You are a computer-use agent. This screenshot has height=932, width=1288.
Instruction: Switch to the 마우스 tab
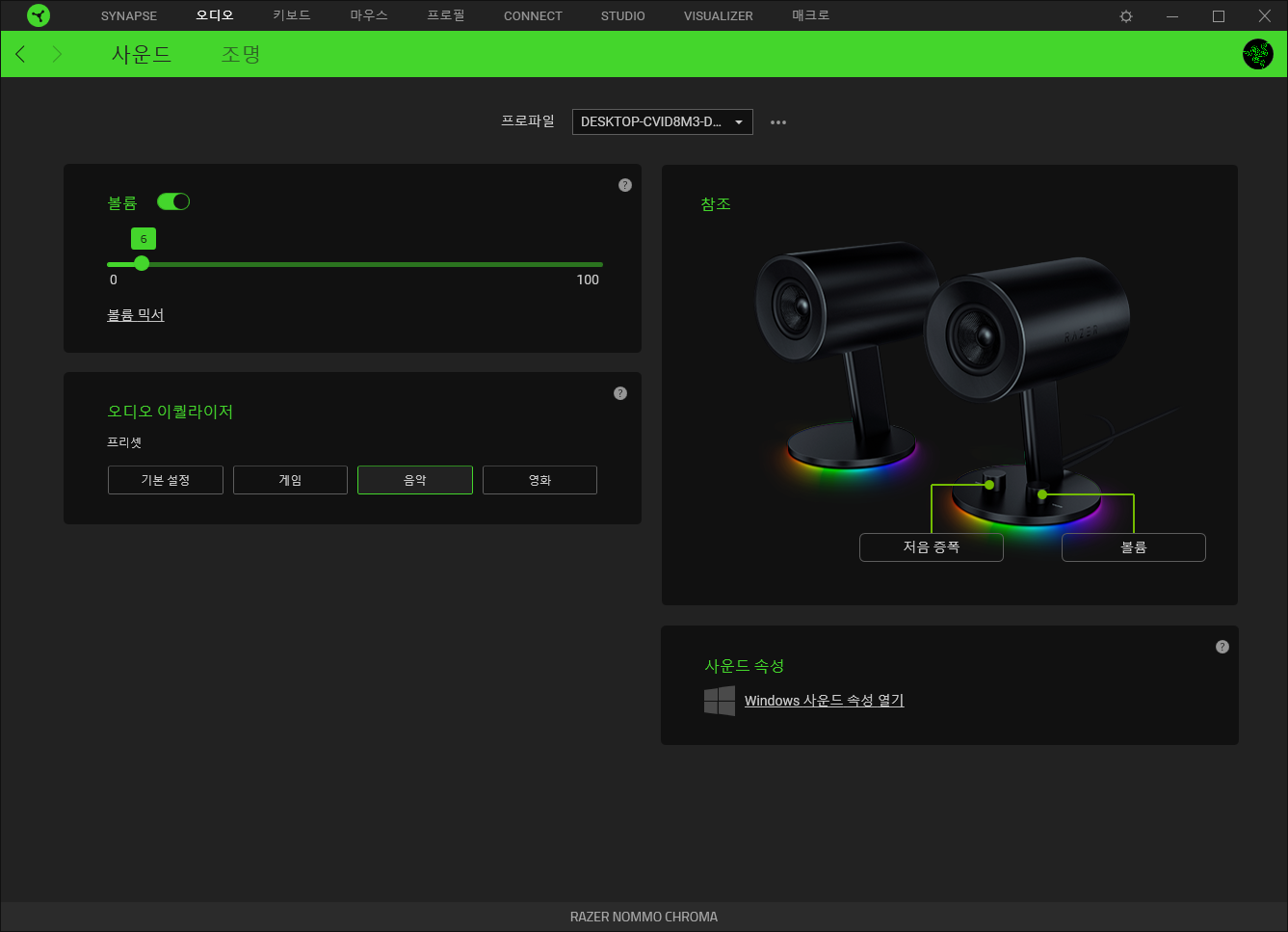pyautogui.click(x=369, y=15)
